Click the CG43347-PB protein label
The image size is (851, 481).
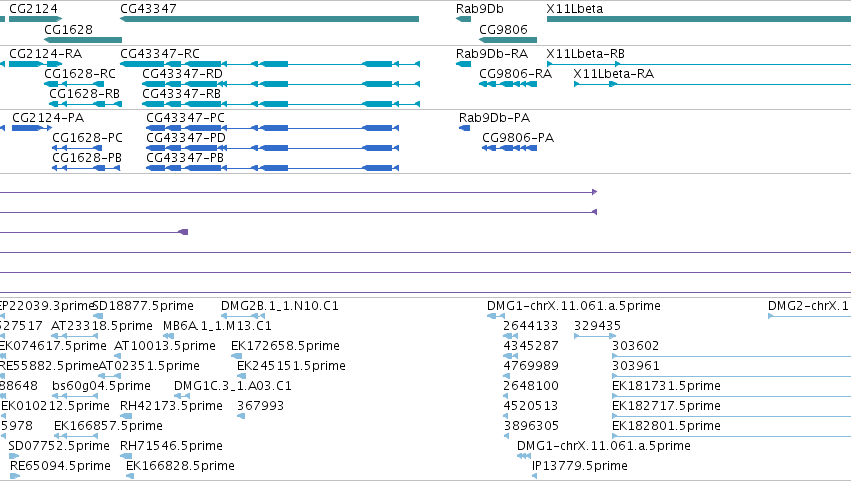(x=185, y=158)
